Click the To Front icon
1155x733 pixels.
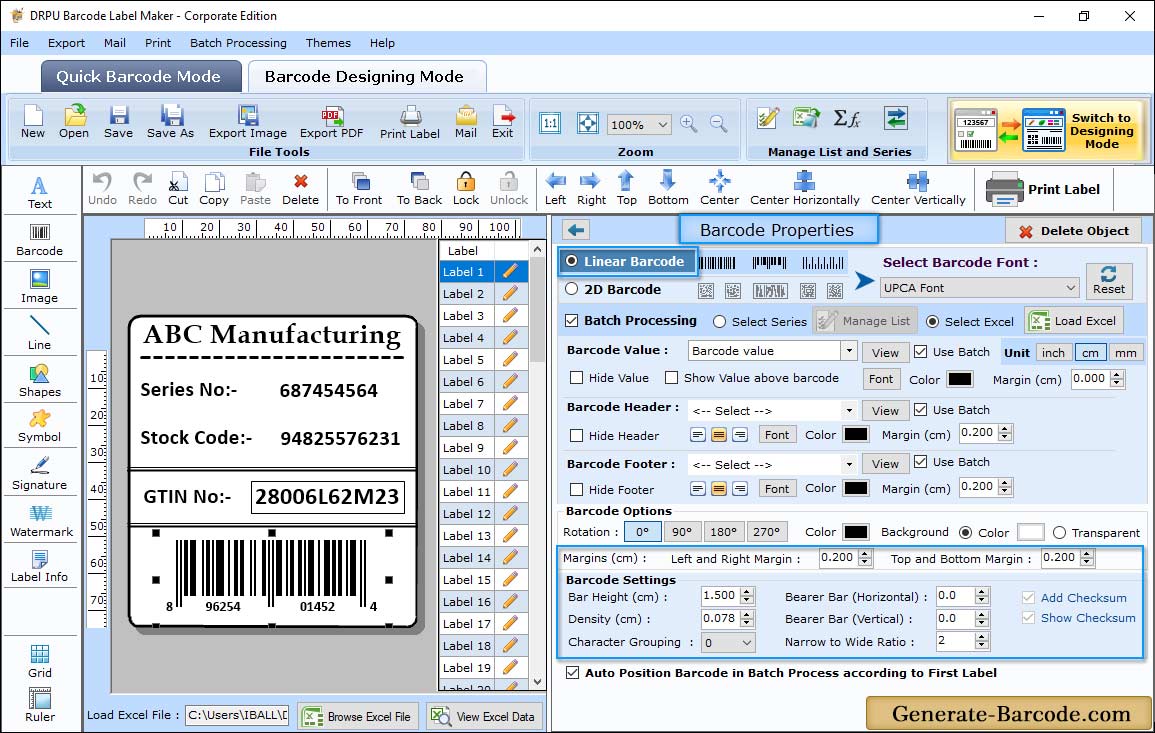coord(359,189)
